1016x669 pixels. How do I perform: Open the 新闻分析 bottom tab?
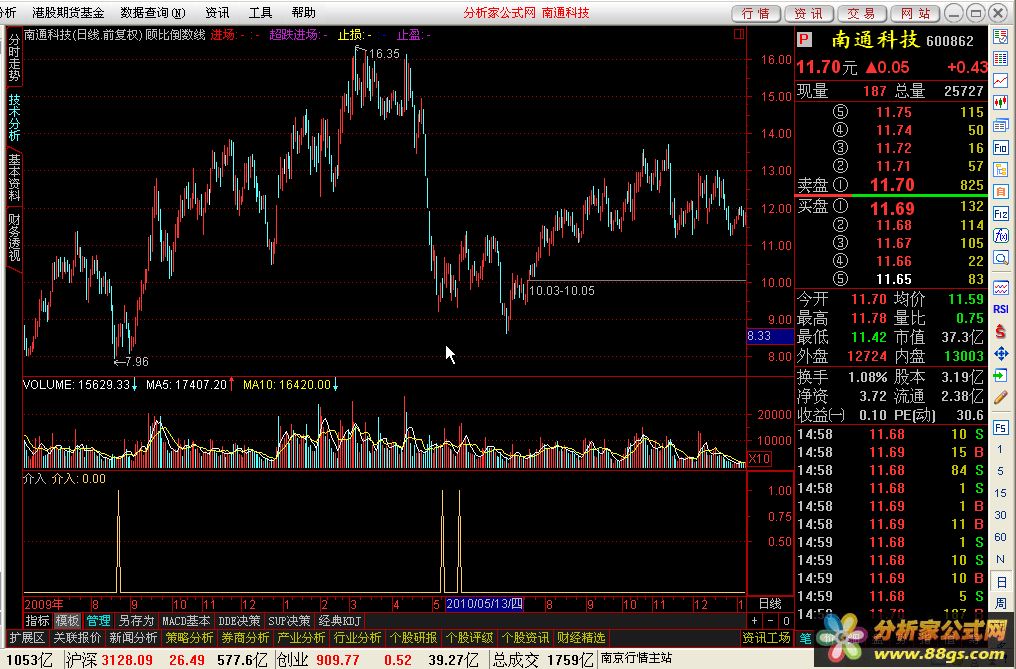(x=133, y=638)
